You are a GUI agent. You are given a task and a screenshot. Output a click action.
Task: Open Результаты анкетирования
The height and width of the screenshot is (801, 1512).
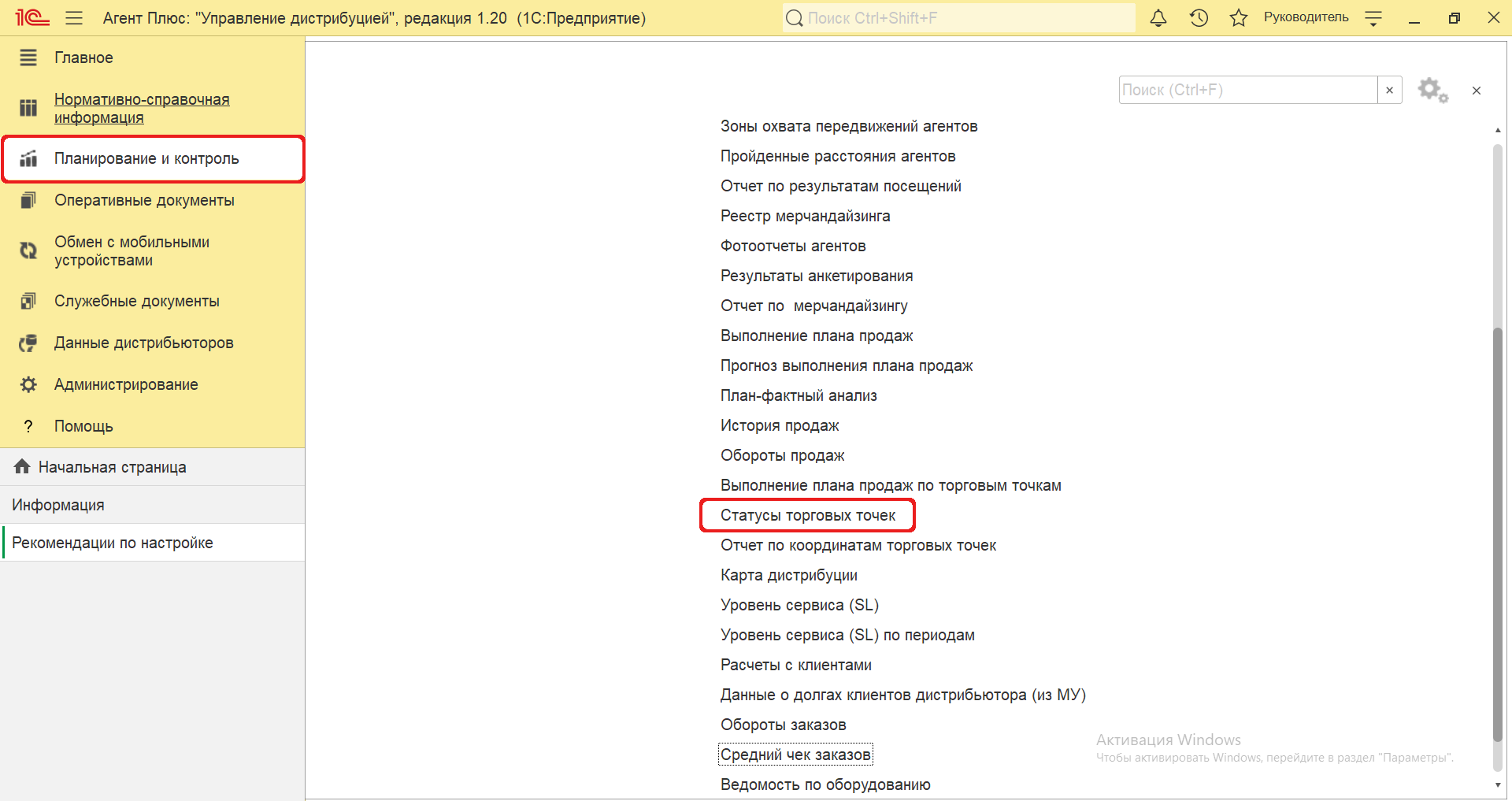(817, 276)
